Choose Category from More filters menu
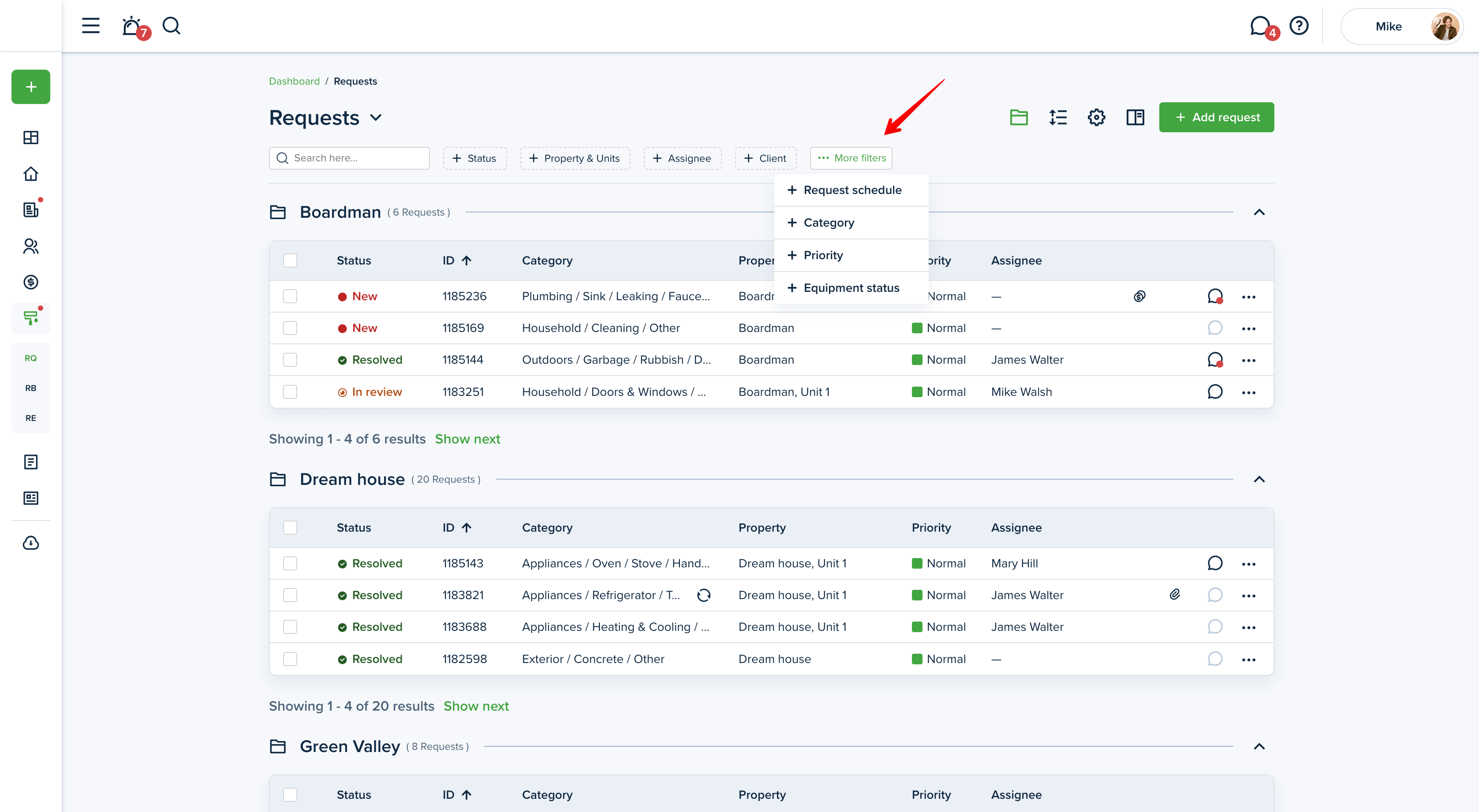 tap(829, 223)
